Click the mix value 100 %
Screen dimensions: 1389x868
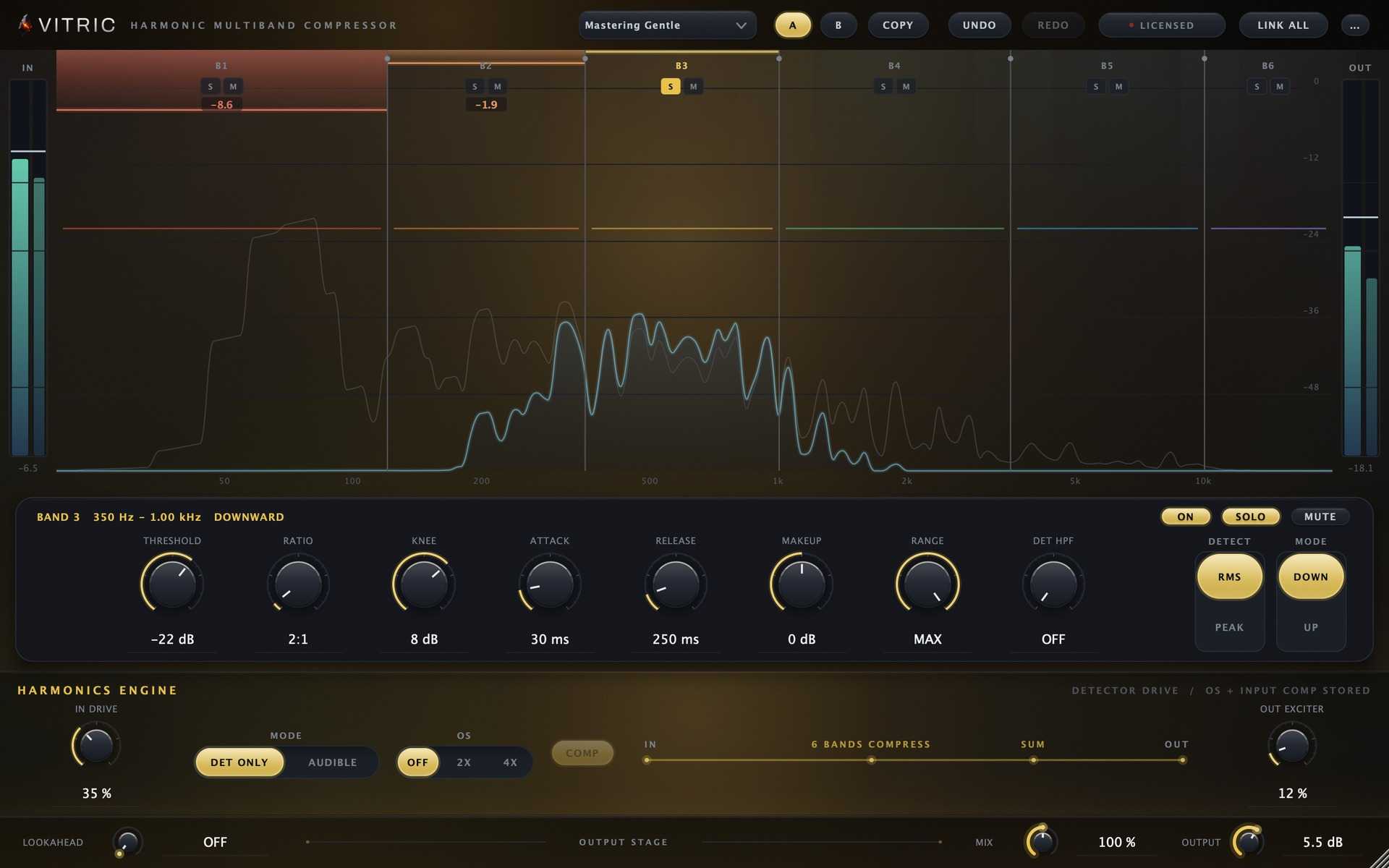[1117, 842]
